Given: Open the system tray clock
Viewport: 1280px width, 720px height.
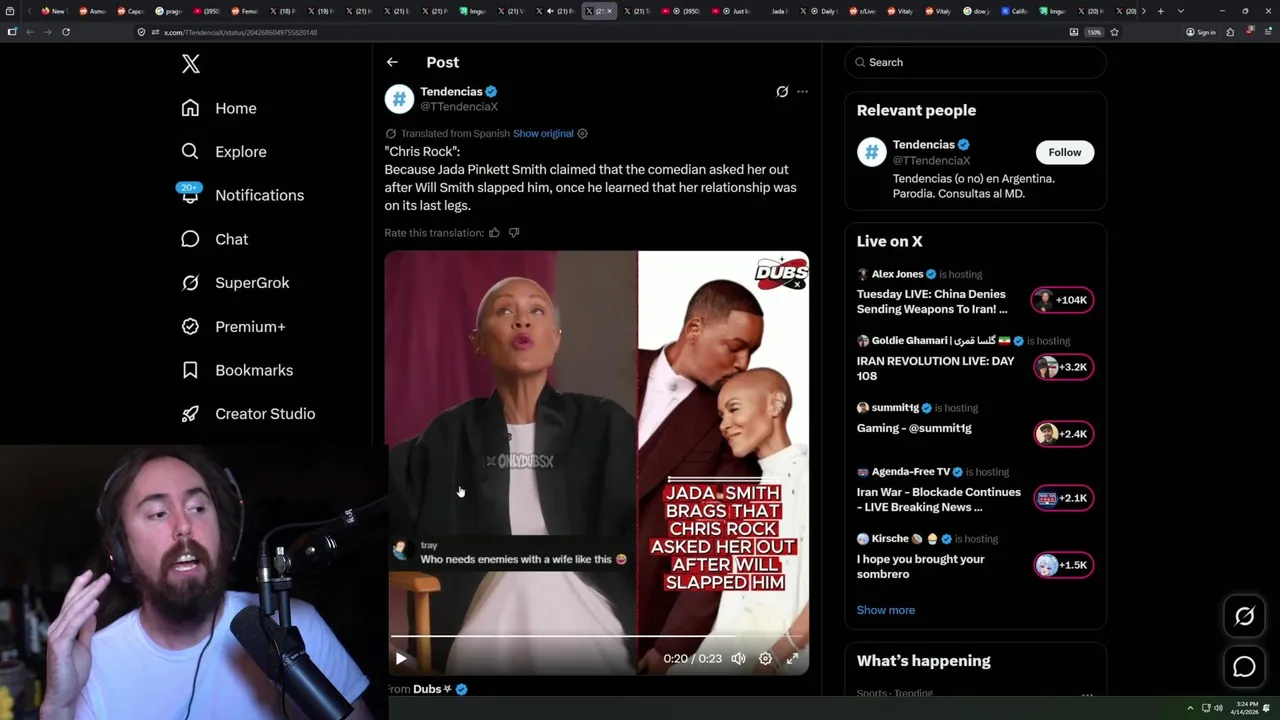Looking at the screenshot, I should tap(1247, 708).
